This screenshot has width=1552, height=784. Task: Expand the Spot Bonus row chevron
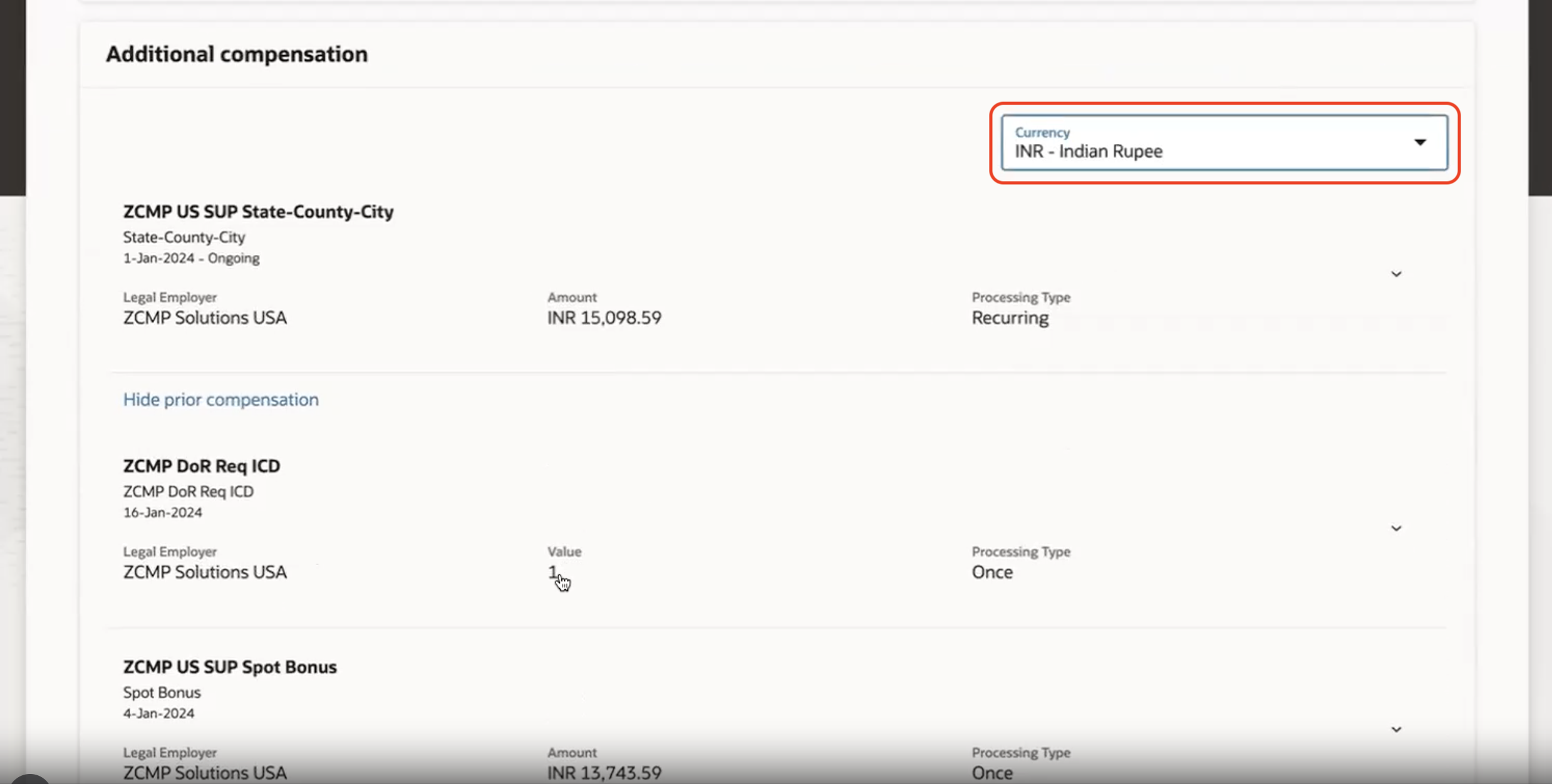pyautogui.click(x=1396, y=730)
